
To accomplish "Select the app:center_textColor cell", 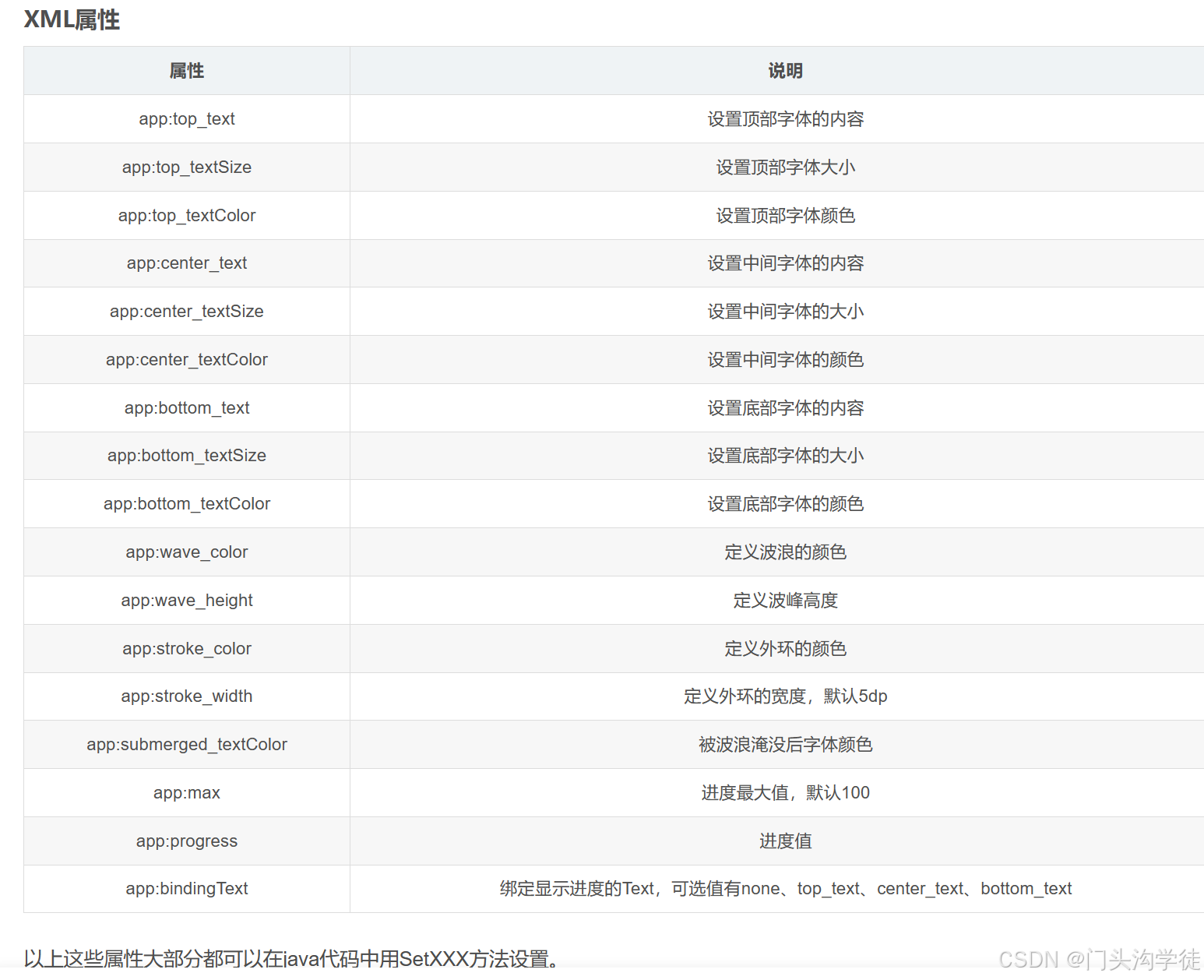I will coord(187,360).
